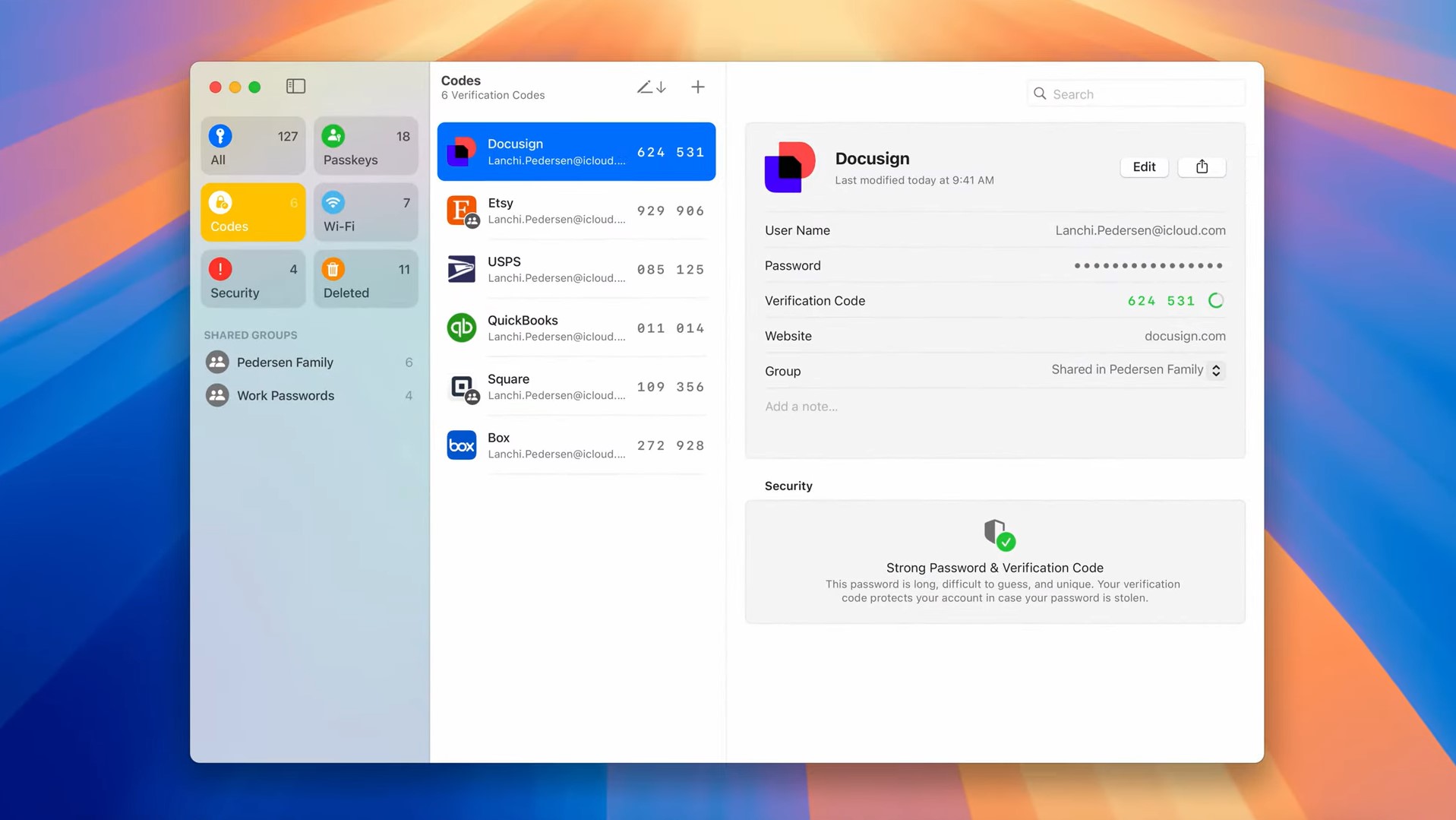Open the Deleted items trash icon
Image resolution: width=1456 pixels, height=820 pixels.
click(333, 268)
